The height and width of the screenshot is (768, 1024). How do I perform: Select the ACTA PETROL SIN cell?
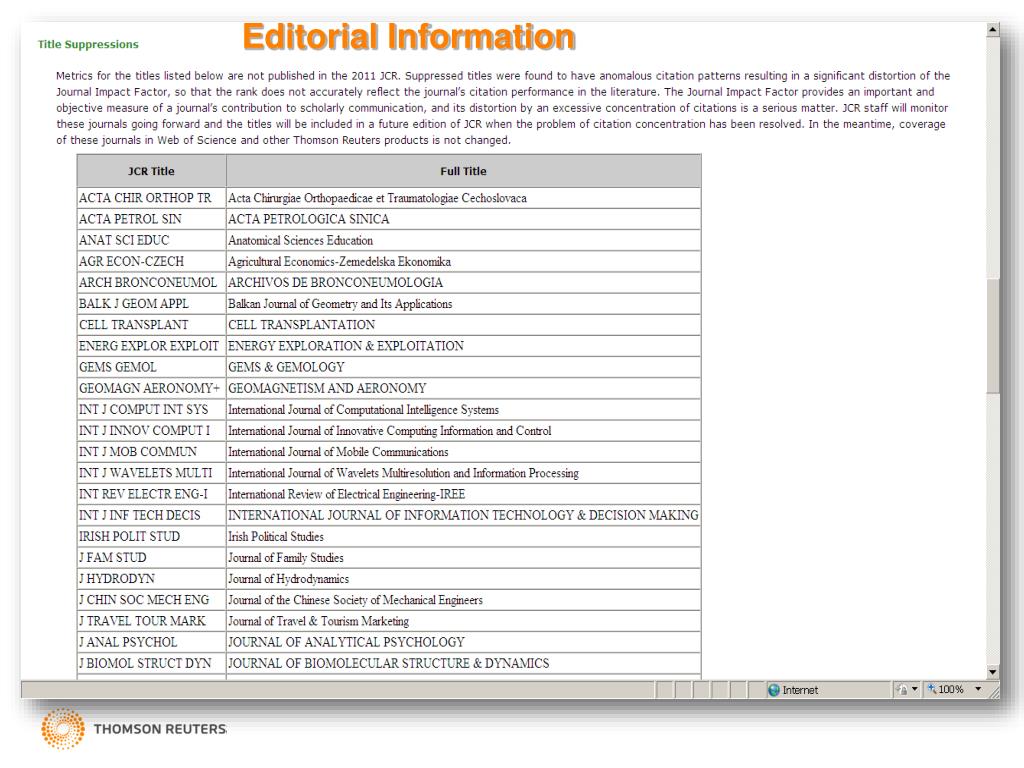coord(152,219)
